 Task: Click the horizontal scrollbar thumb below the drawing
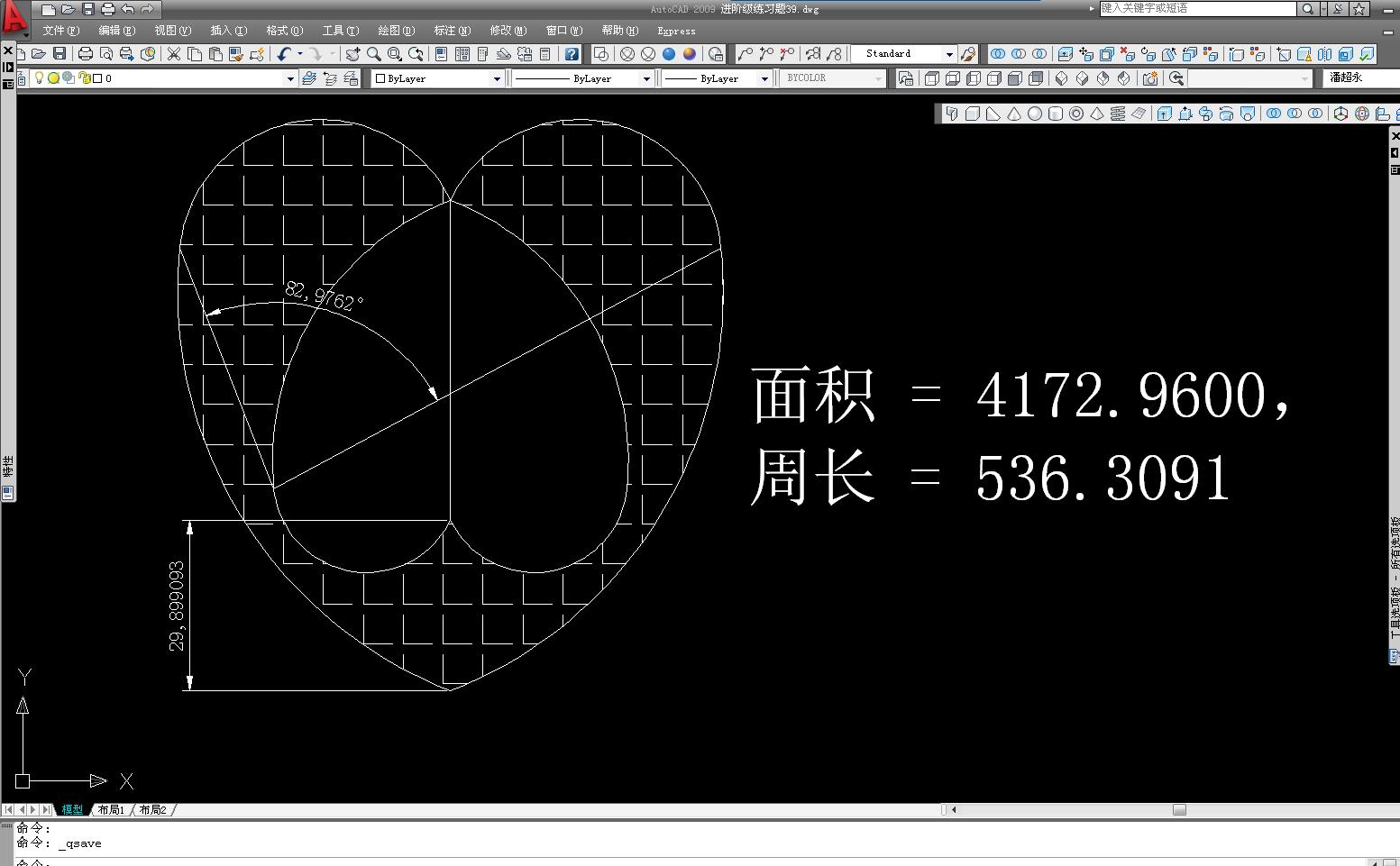click(1179, 810)
